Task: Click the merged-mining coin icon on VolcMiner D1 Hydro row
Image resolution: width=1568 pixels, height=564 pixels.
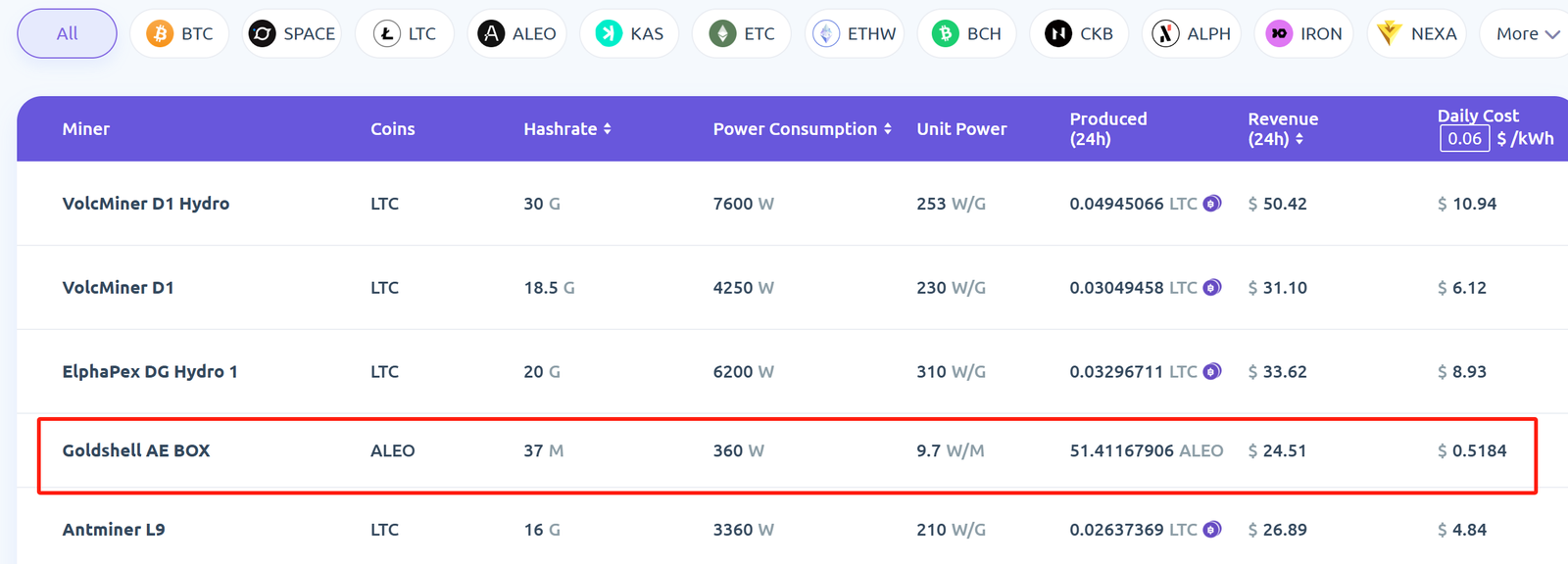Action: (1212, 204)
